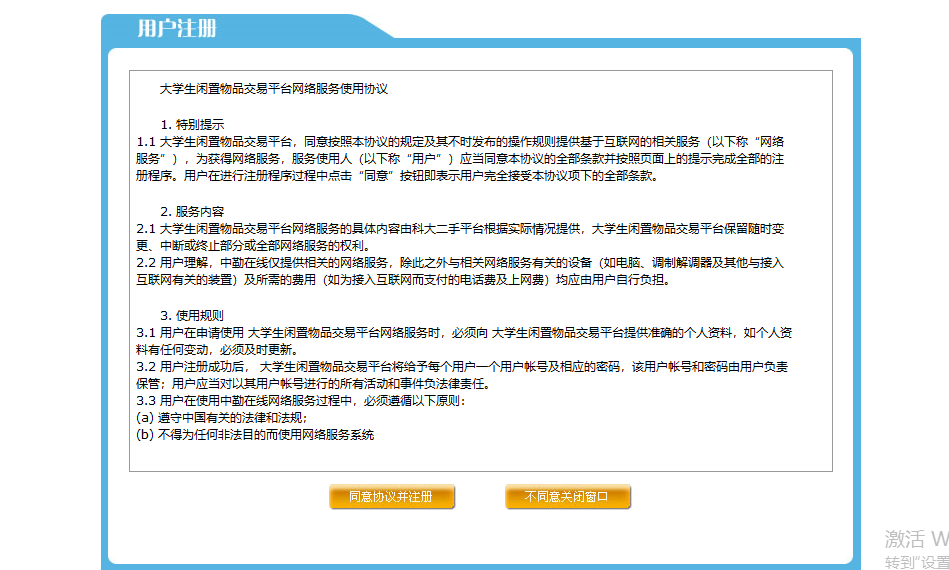Click clause 1.1 about 网络服务 terms
This screenshot has width=949, height=570.
point(460,159)
